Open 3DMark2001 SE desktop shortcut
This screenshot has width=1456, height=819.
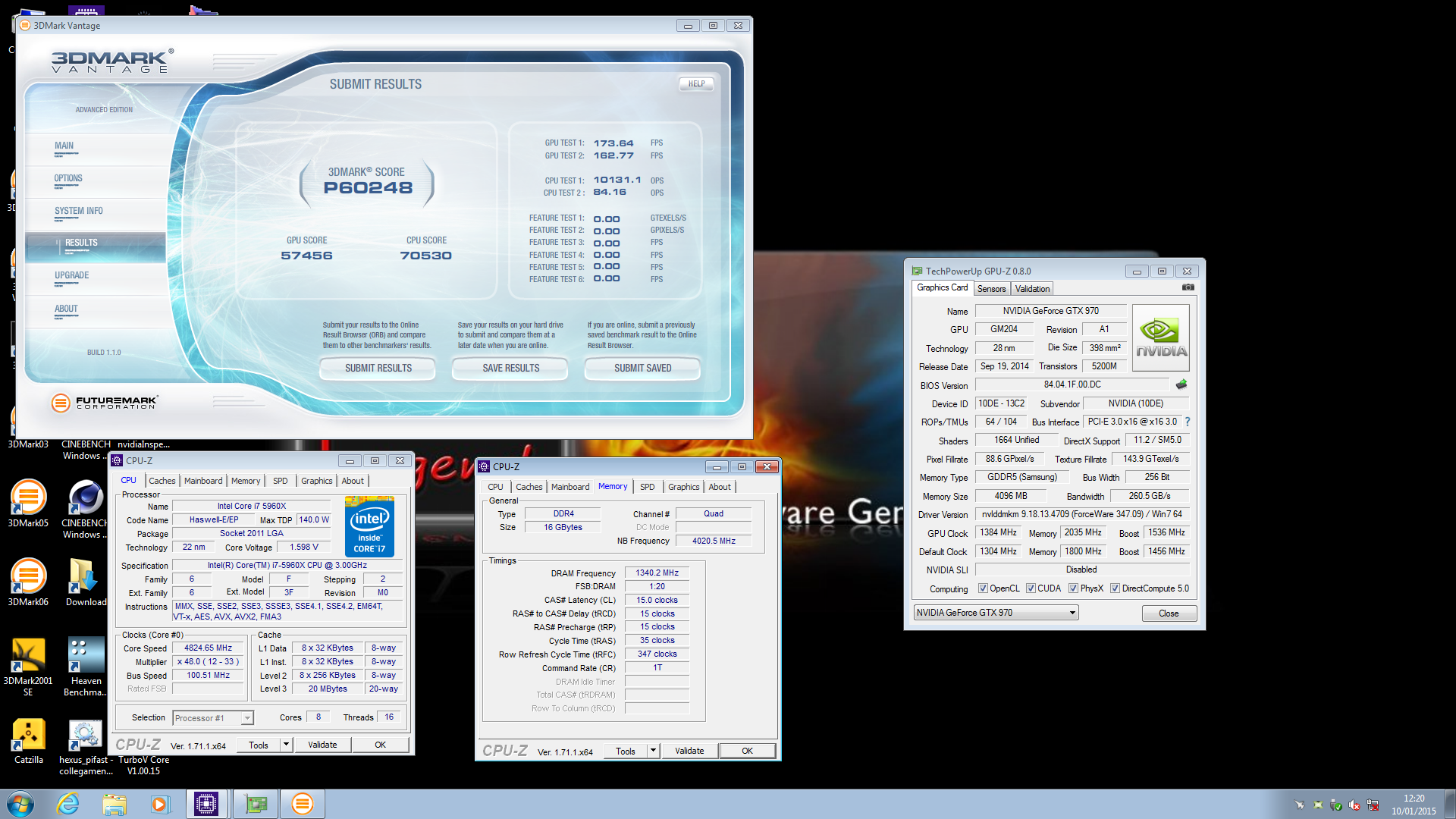pyautogui.click(x=28, y=667)
